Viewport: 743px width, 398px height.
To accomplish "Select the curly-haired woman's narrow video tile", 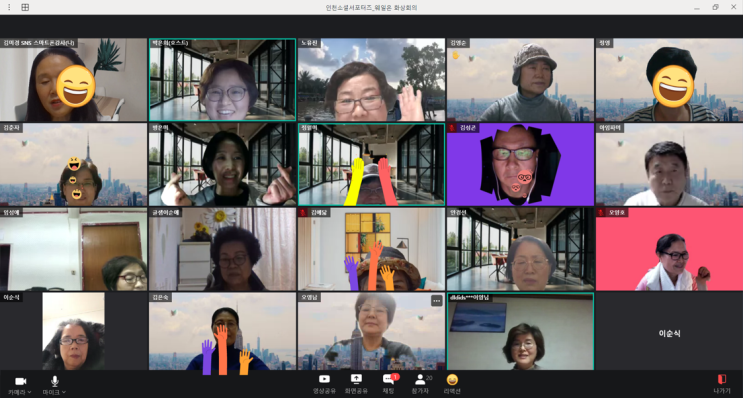I will point(73,331).
